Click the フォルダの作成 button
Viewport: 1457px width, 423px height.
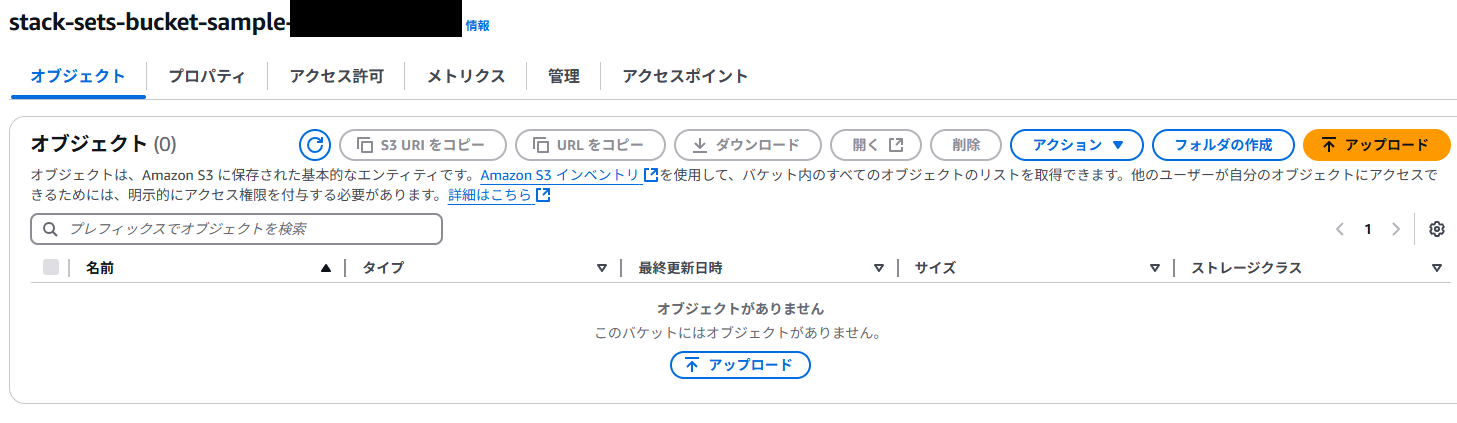[1223, 145]
